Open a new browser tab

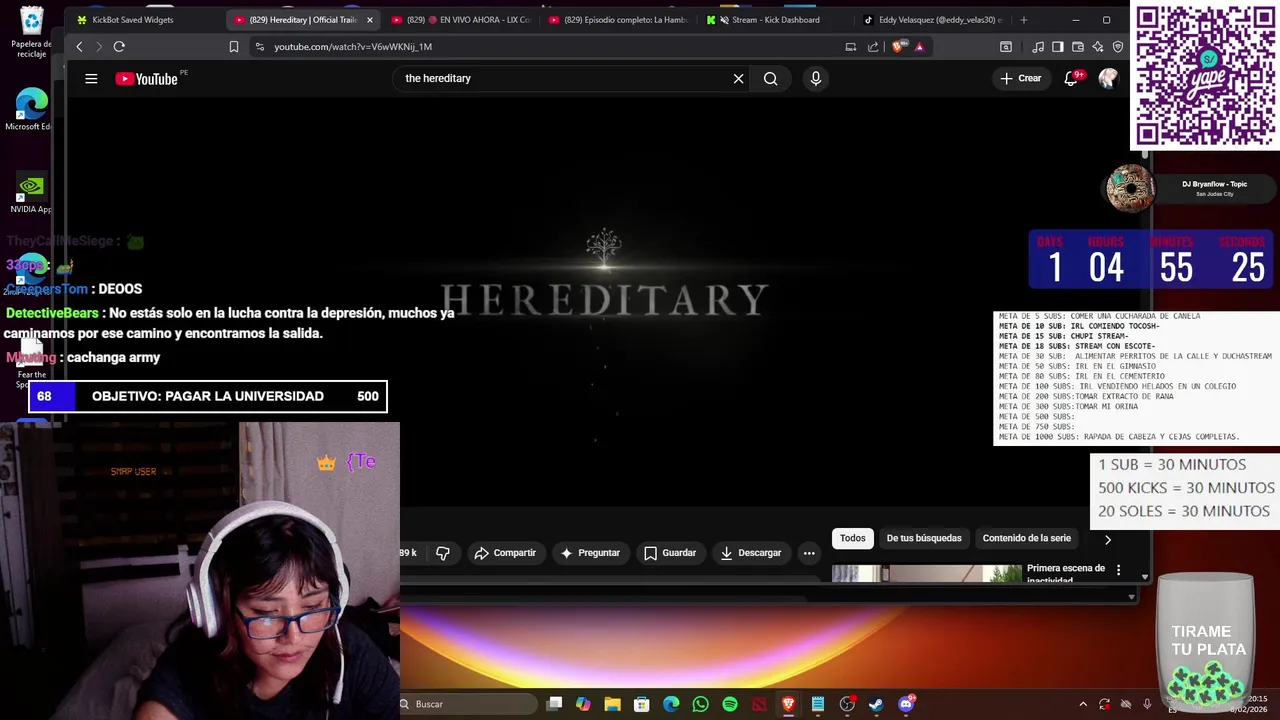click(1023, 19)
